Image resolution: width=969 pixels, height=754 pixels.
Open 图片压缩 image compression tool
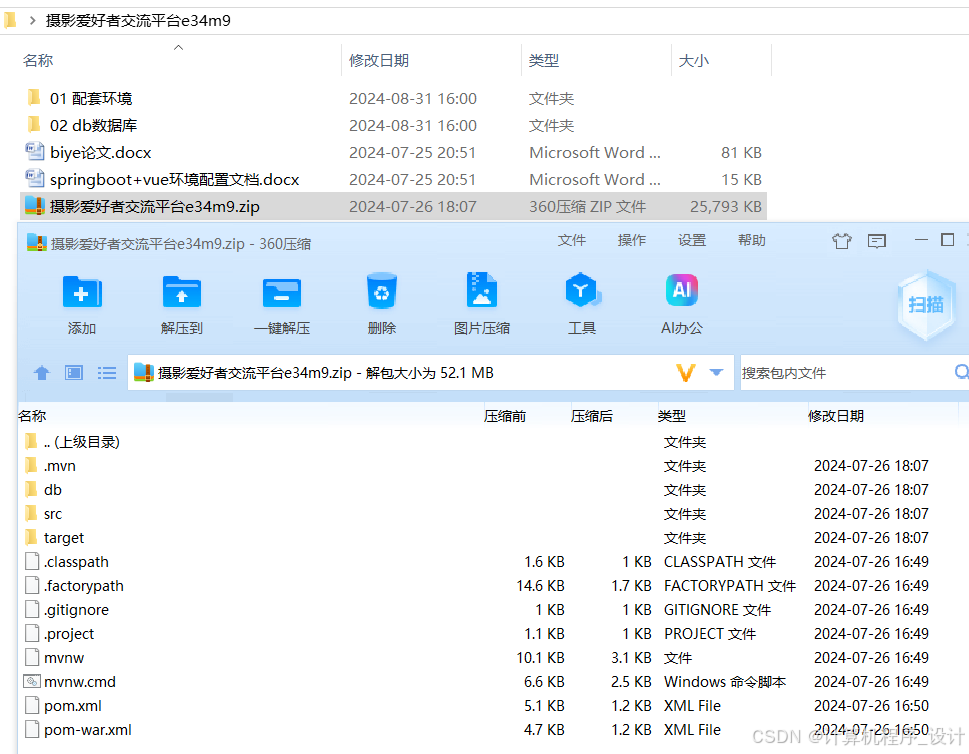pyautogui.click(x=481, y=295)
